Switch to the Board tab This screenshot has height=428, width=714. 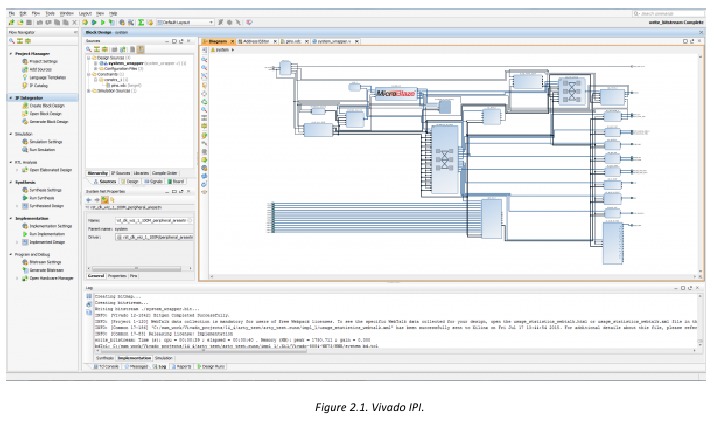tap(176, 181)
